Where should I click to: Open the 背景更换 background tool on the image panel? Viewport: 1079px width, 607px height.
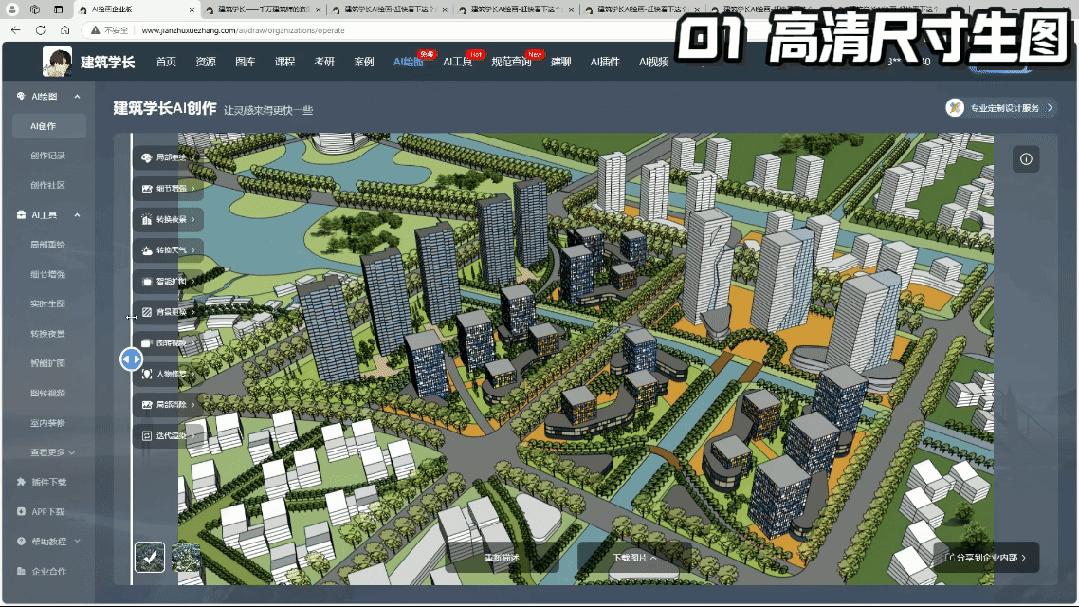click(x=169, y=312)
